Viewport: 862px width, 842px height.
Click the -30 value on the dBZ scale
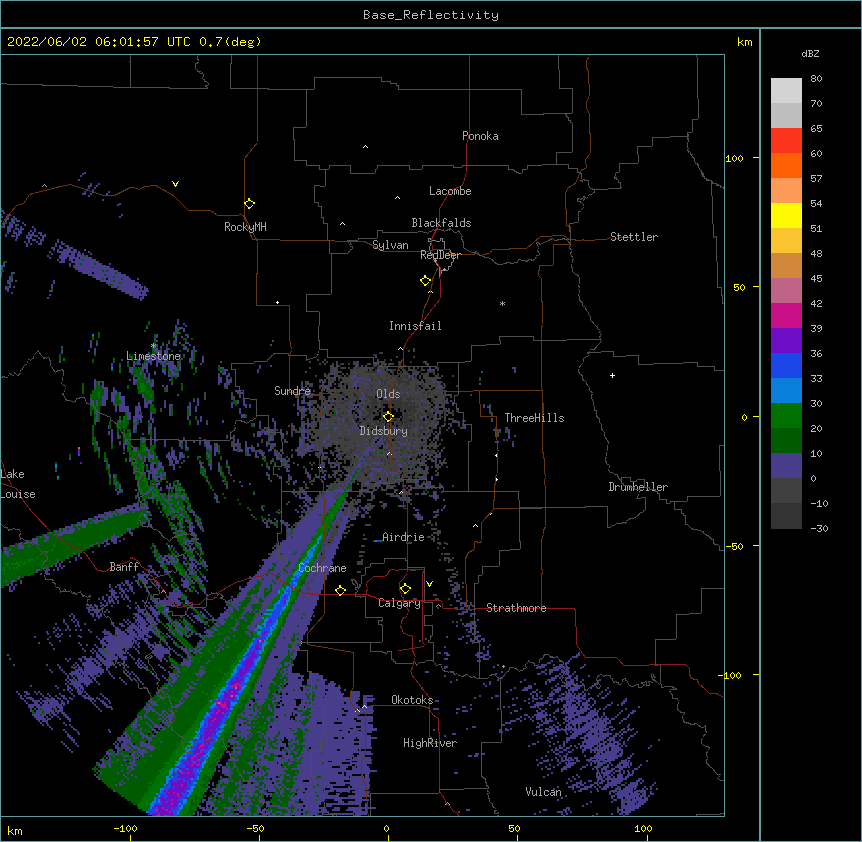pos(819,529)
